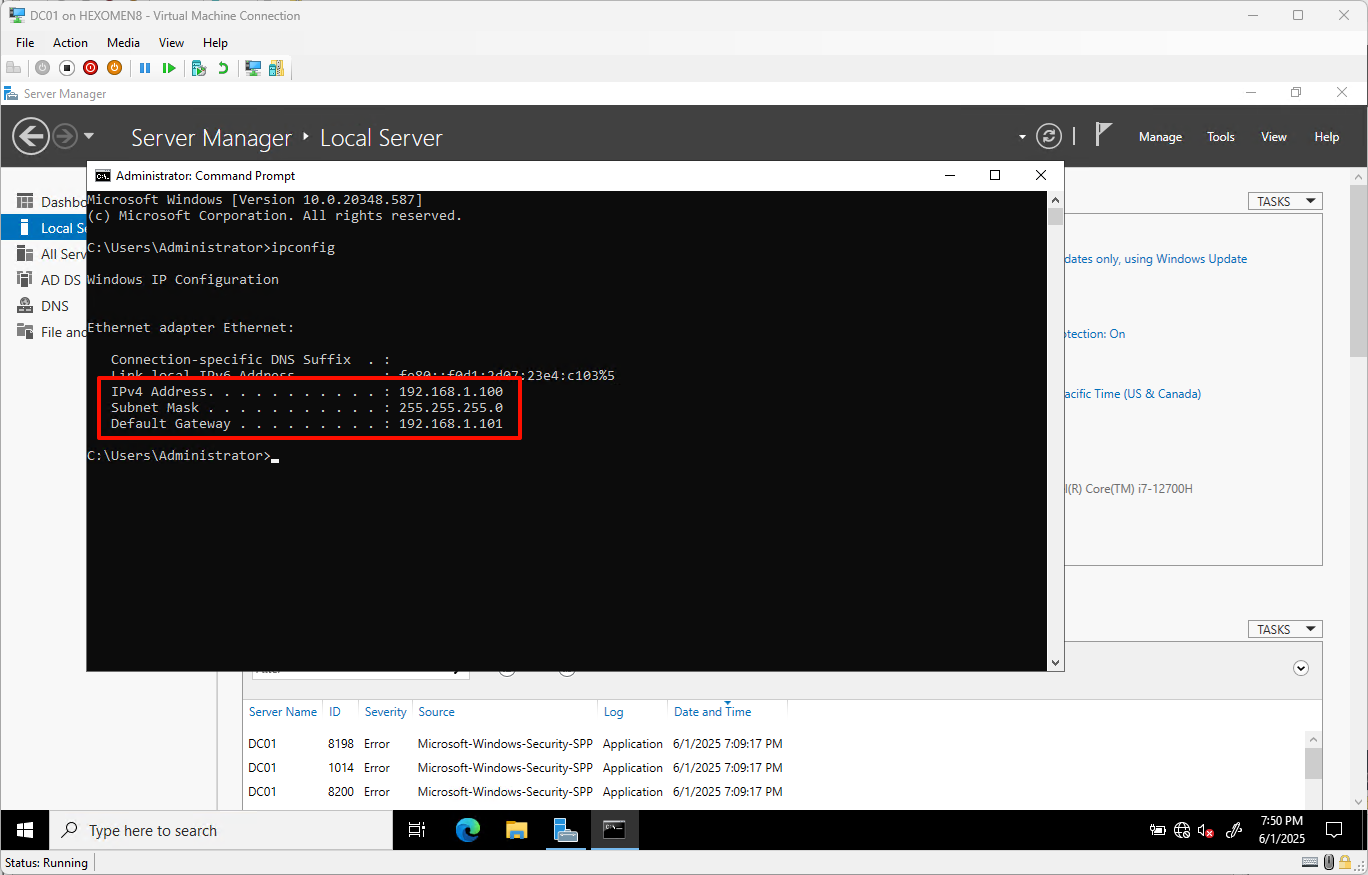Screen dimensions: 1368x875
Task: Create a VM checkpoint from toolbar
Action: pos(199,68)
